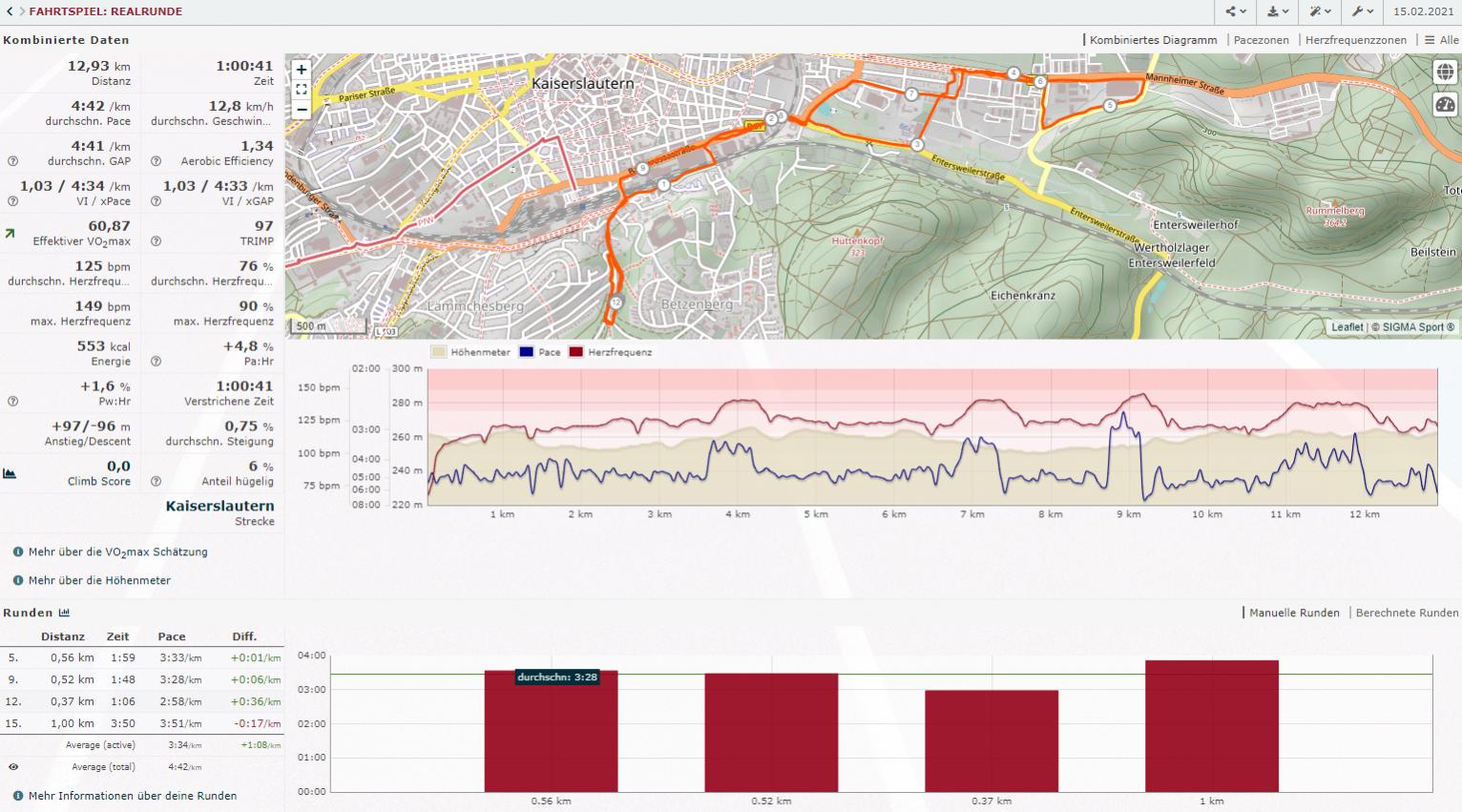Switch to Pacezonen view
The image size is (1462, 812).
click(x=1261, y=40)
